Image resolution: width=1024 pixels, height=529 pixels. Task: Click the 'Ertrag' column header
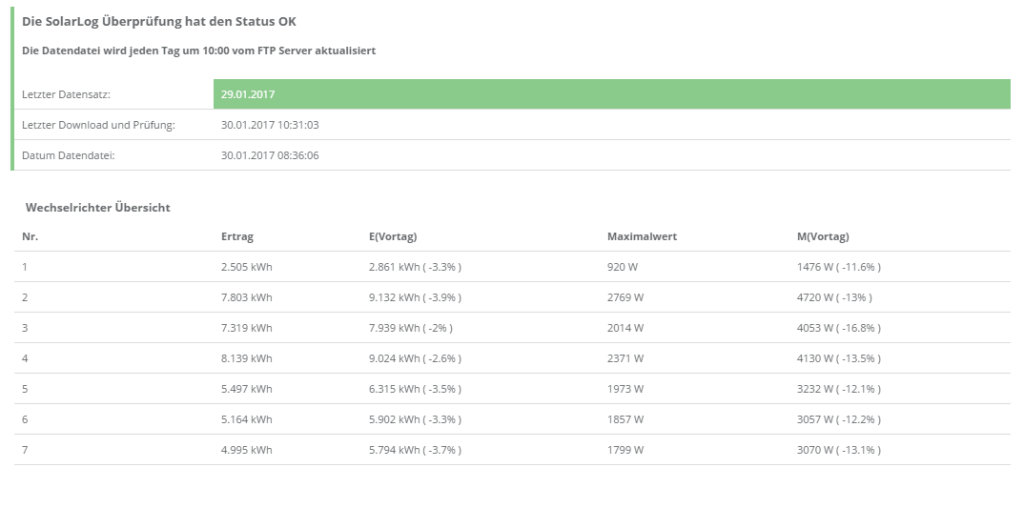pyautogui.click(x=237, y=237)
